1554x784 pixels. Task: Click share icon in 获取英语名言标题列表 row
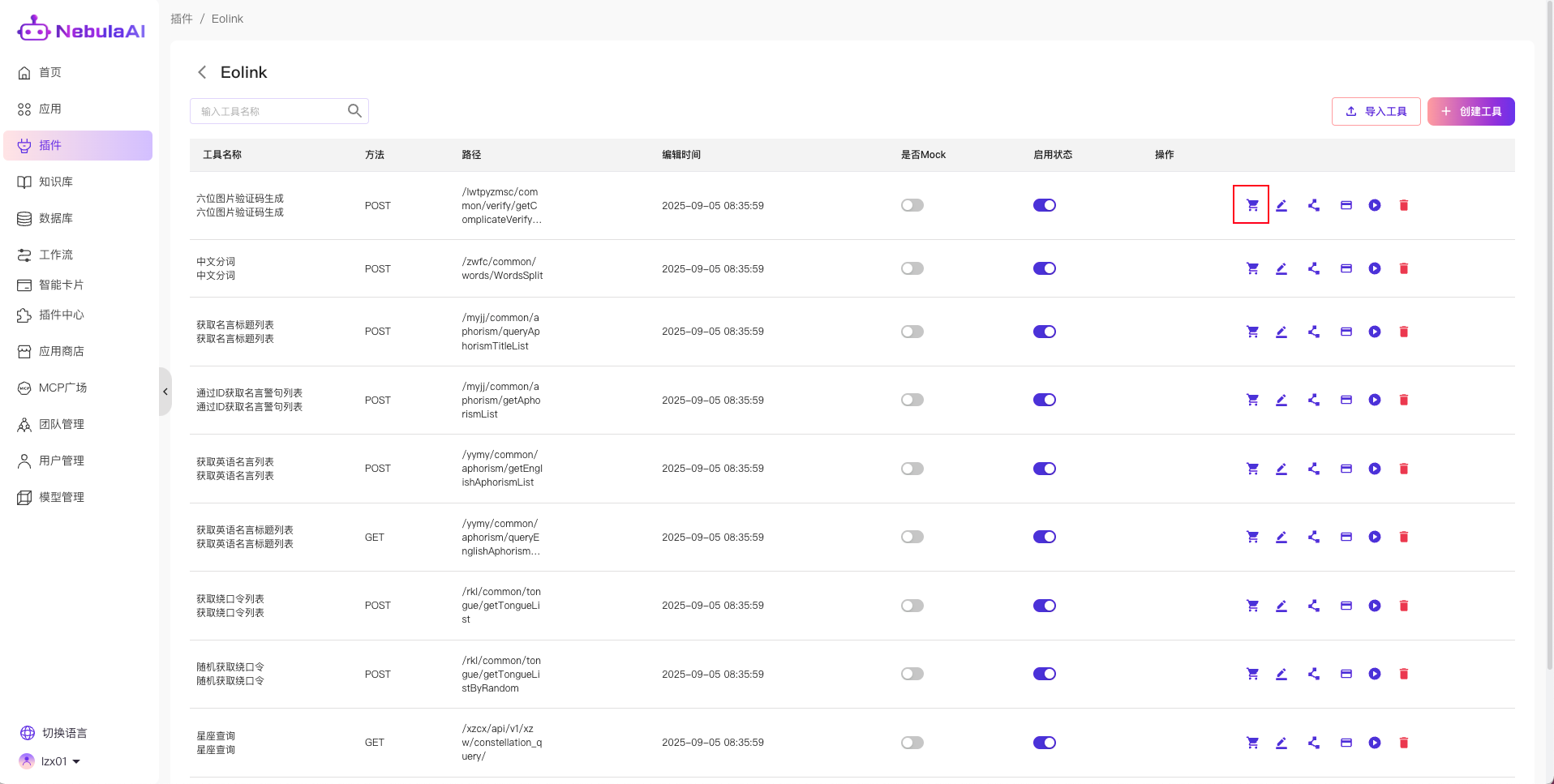pos(1314,537)
